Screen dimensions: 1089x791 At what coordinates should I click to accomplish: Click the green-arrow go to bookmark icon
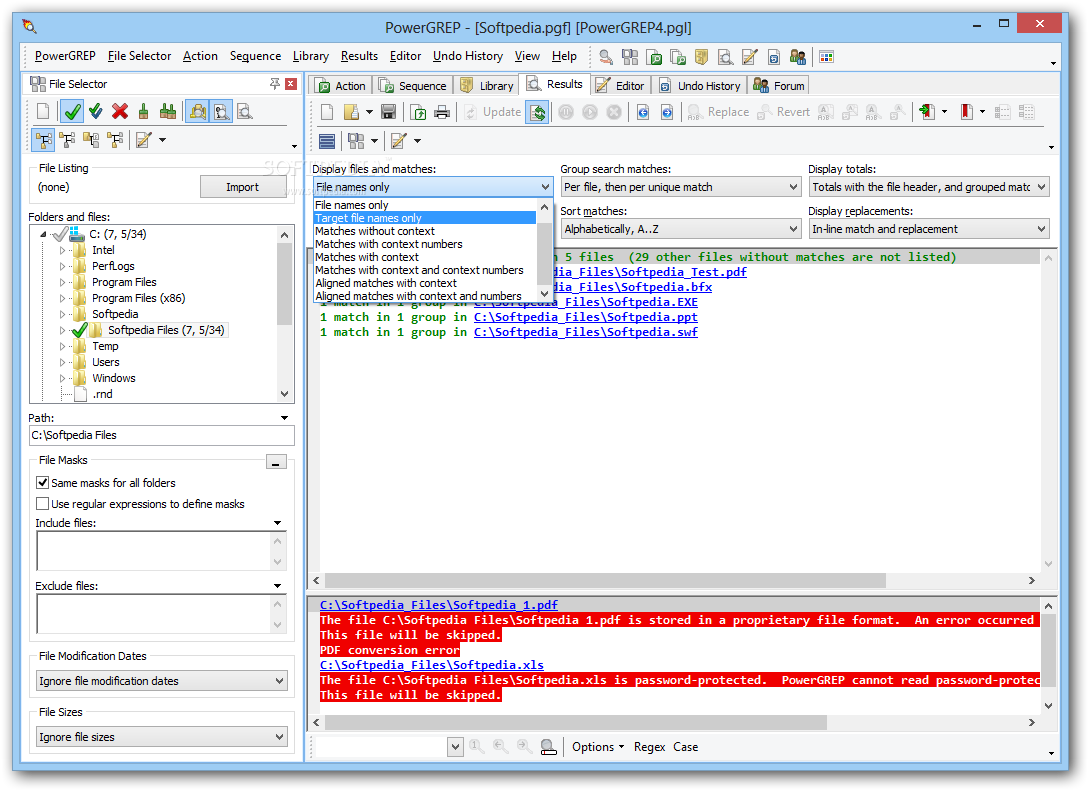[x=927, y=112]
